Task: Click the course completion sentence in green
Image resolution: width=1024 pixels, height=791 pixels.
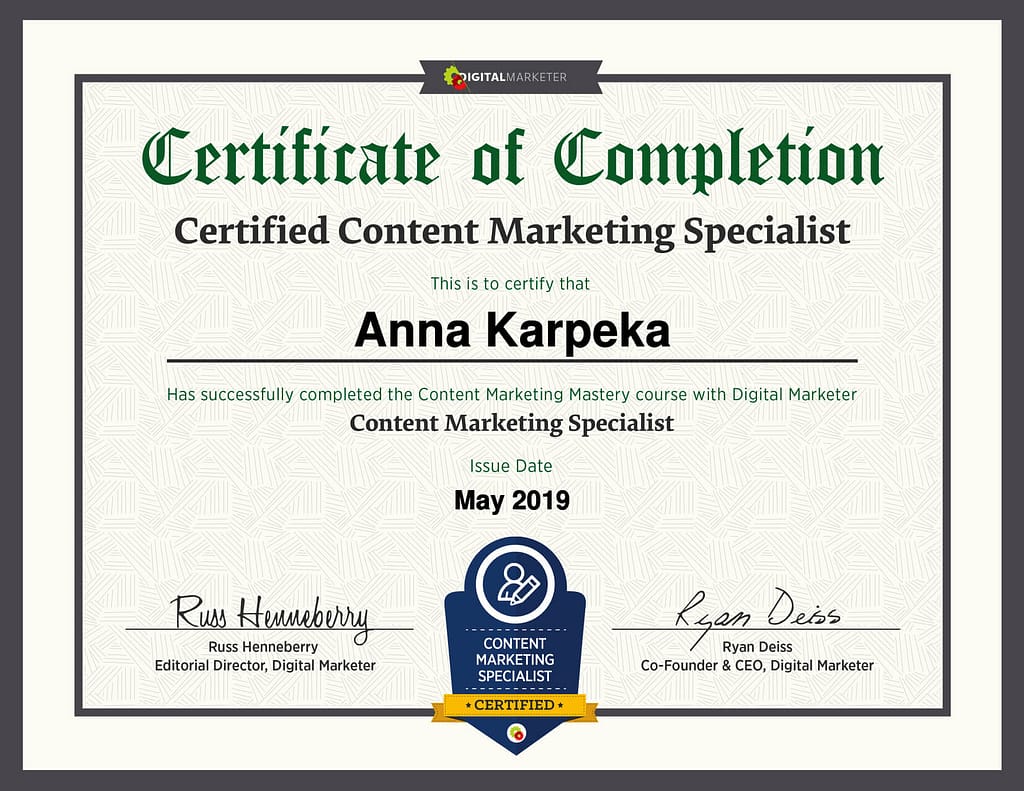Action: 512,394
